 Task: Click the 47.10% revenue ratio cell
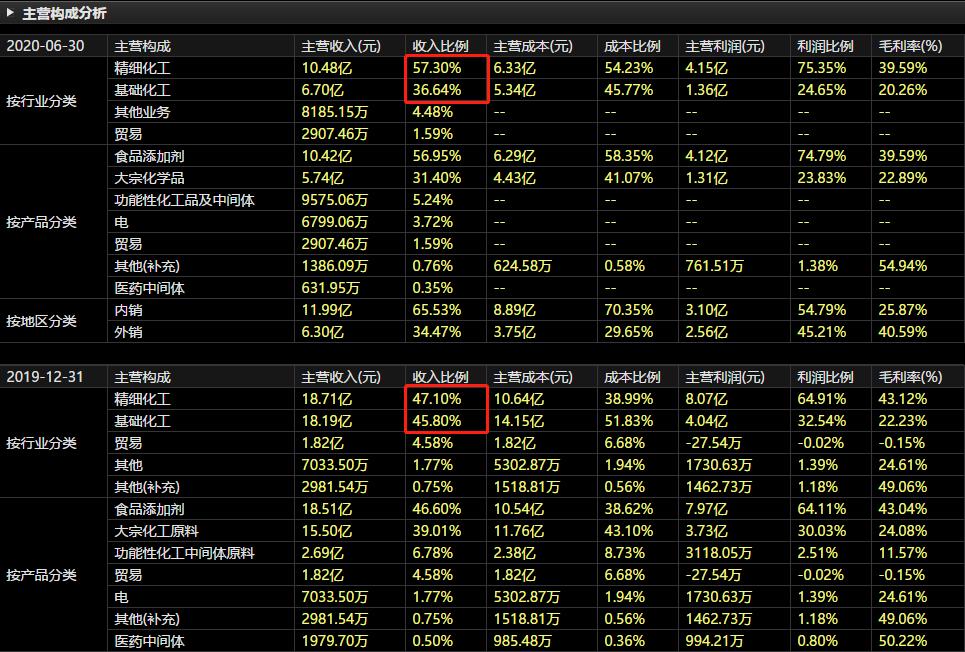[x=437, y=399]
